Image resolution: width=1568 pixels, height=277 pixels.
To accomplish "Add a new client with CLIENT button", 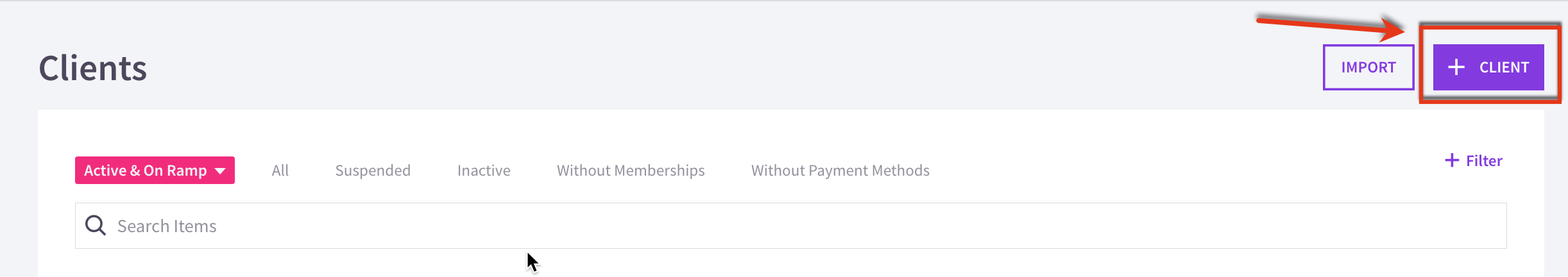I will click(1488, 67).
